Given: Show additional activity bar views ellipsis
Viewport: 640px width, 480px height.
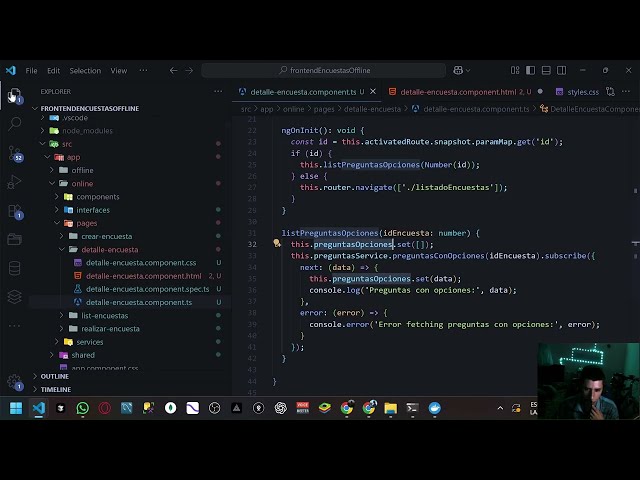Looking at the screenshot, I should pos(15,326).
